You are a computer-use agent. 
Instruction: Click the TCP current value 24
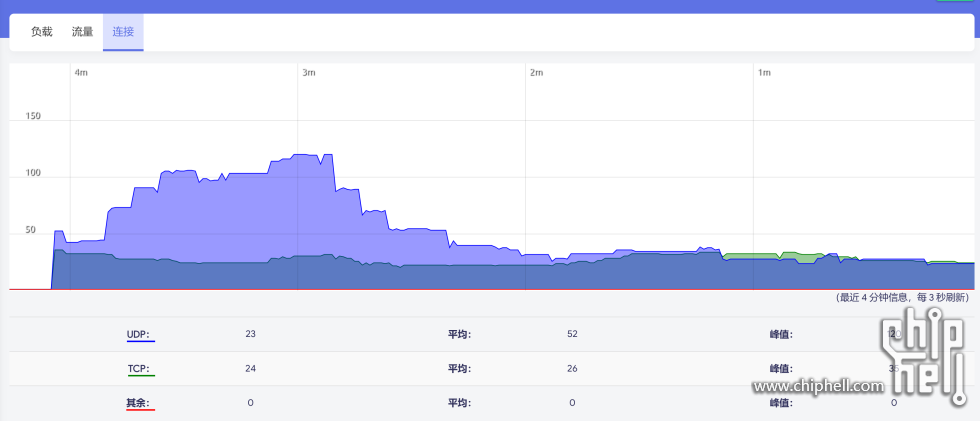(250, 368)
